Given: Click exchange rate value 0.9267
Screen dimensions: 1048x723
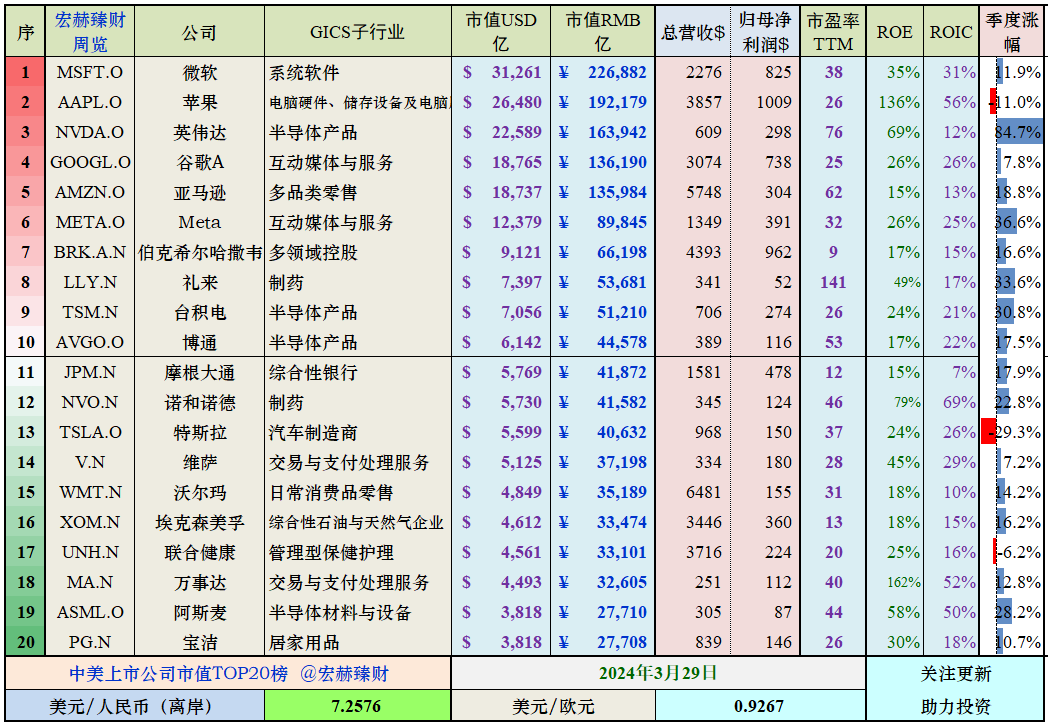Looking at the screenshot, I should 760,706.
